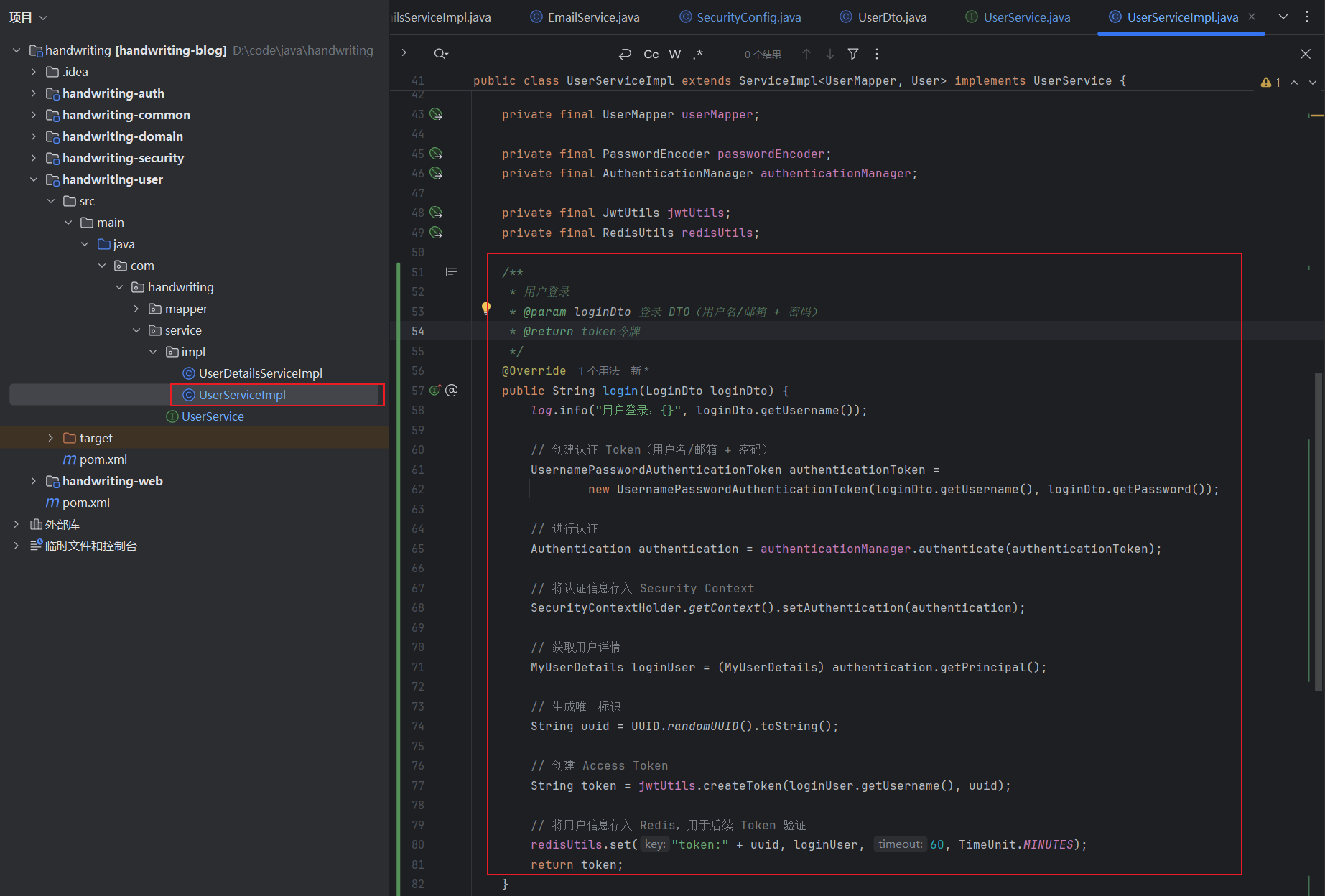Switch to the partially visible ilsServiceImpl.java tab
The width and height of the screenshot is (1325, 896).
click(x=442, y=17)
